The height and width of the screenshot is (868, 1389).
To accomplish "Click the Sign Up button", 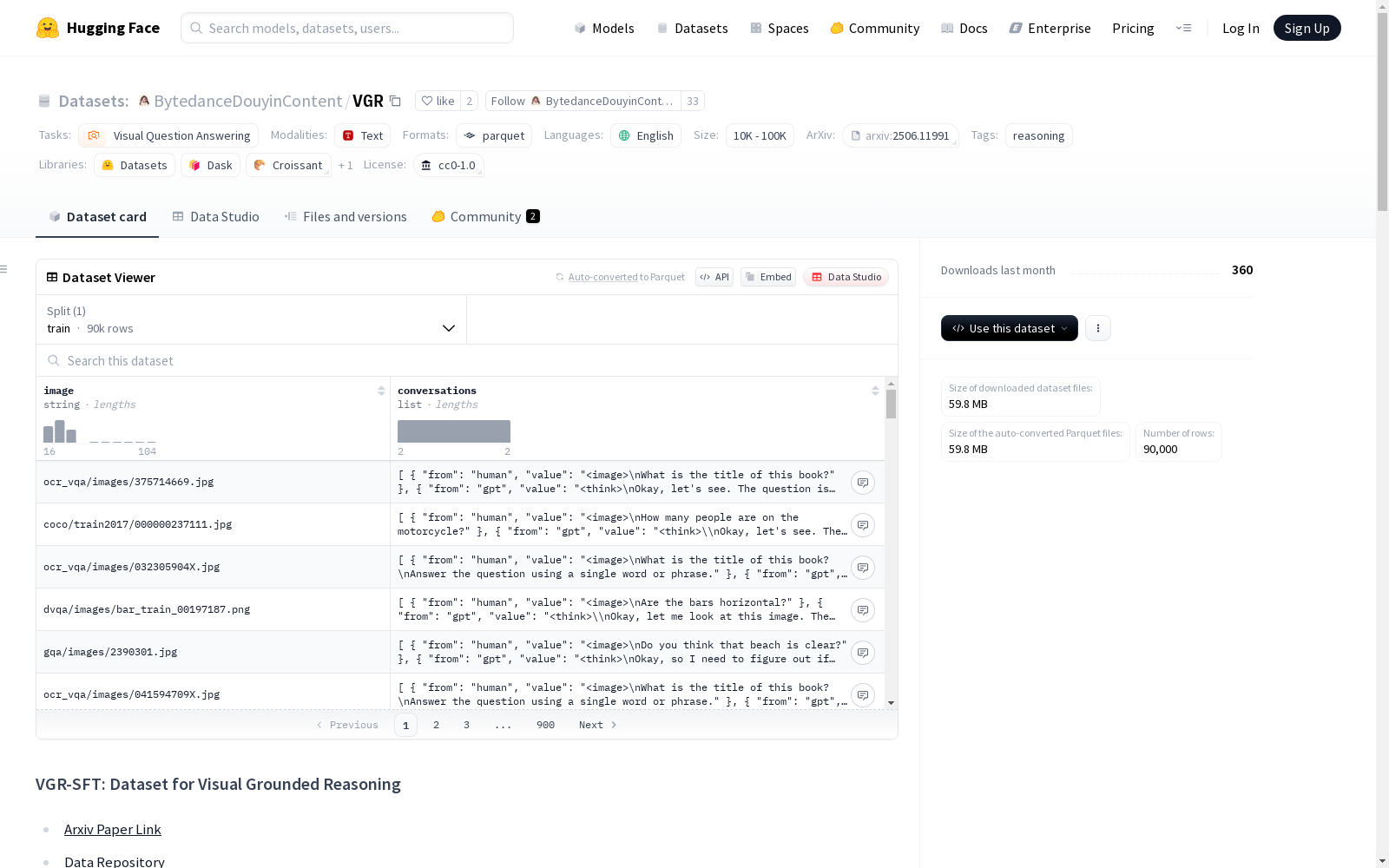I will (x=1307, y=28).
